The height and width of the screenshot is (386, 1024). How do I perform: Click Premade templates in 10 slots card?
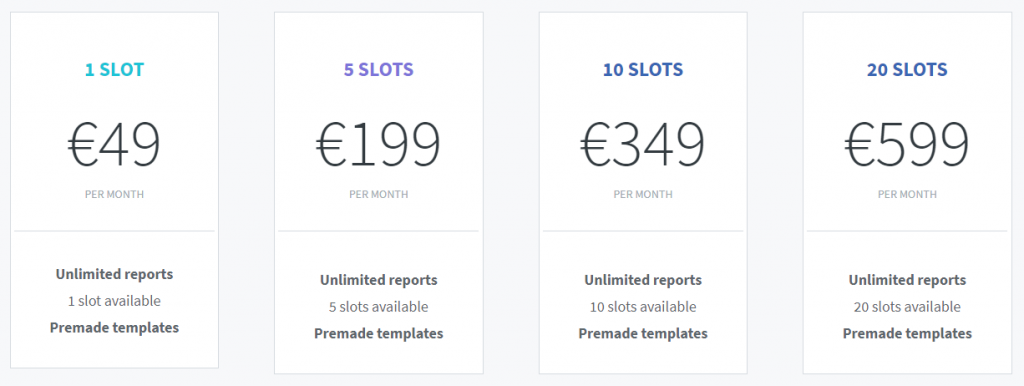643,334
